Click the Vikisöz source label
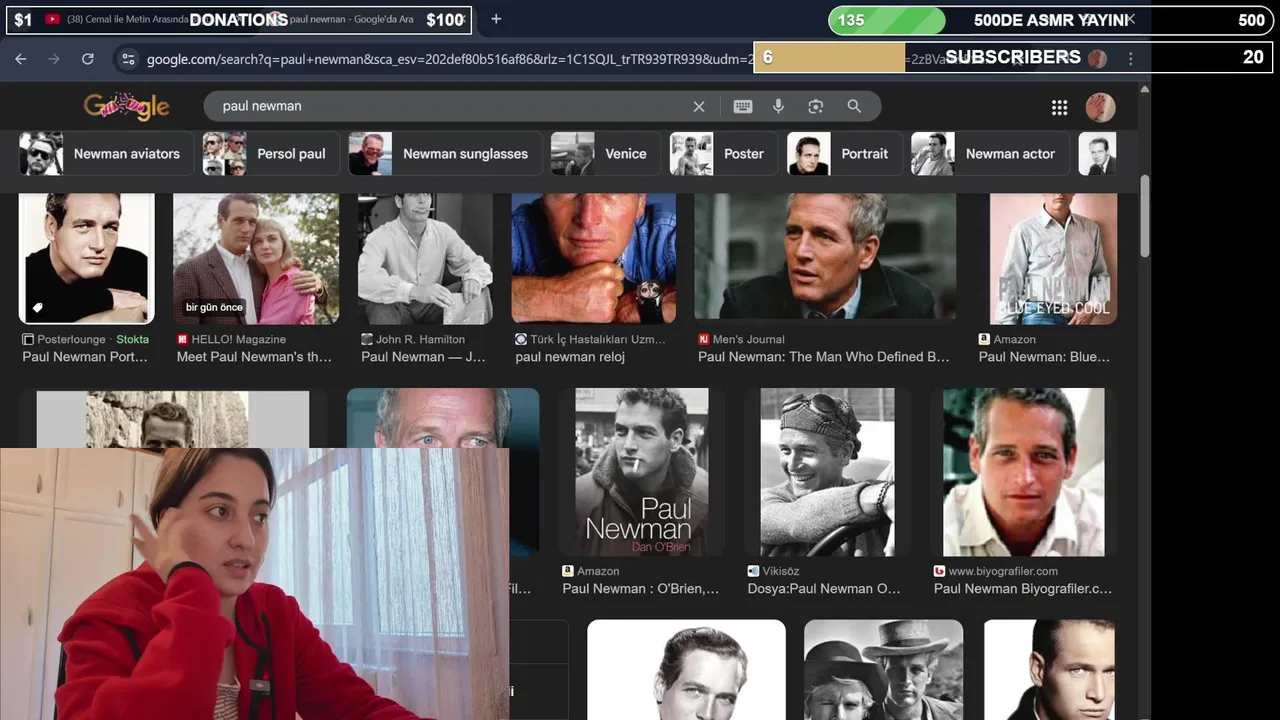This screenshot has height=720, width=1280. (781, 572)
